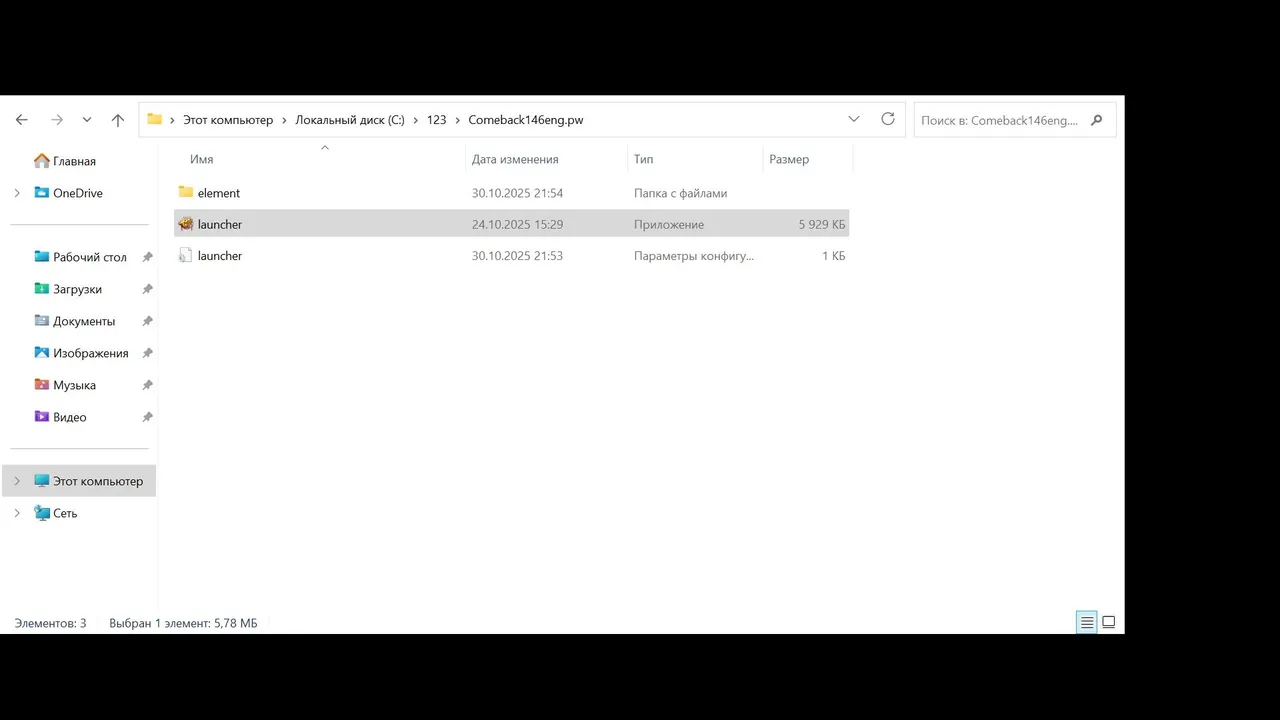Click the 'Приложение' type cell

click(x=669, y=225)
